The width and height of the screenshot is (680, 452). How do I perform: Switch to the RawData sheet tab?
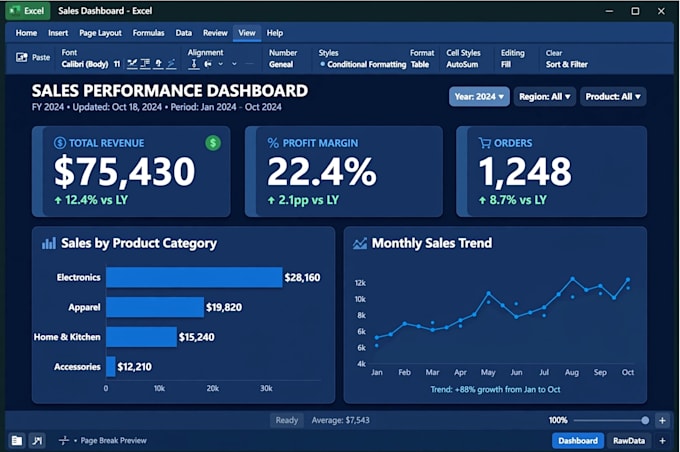[628, 441]
